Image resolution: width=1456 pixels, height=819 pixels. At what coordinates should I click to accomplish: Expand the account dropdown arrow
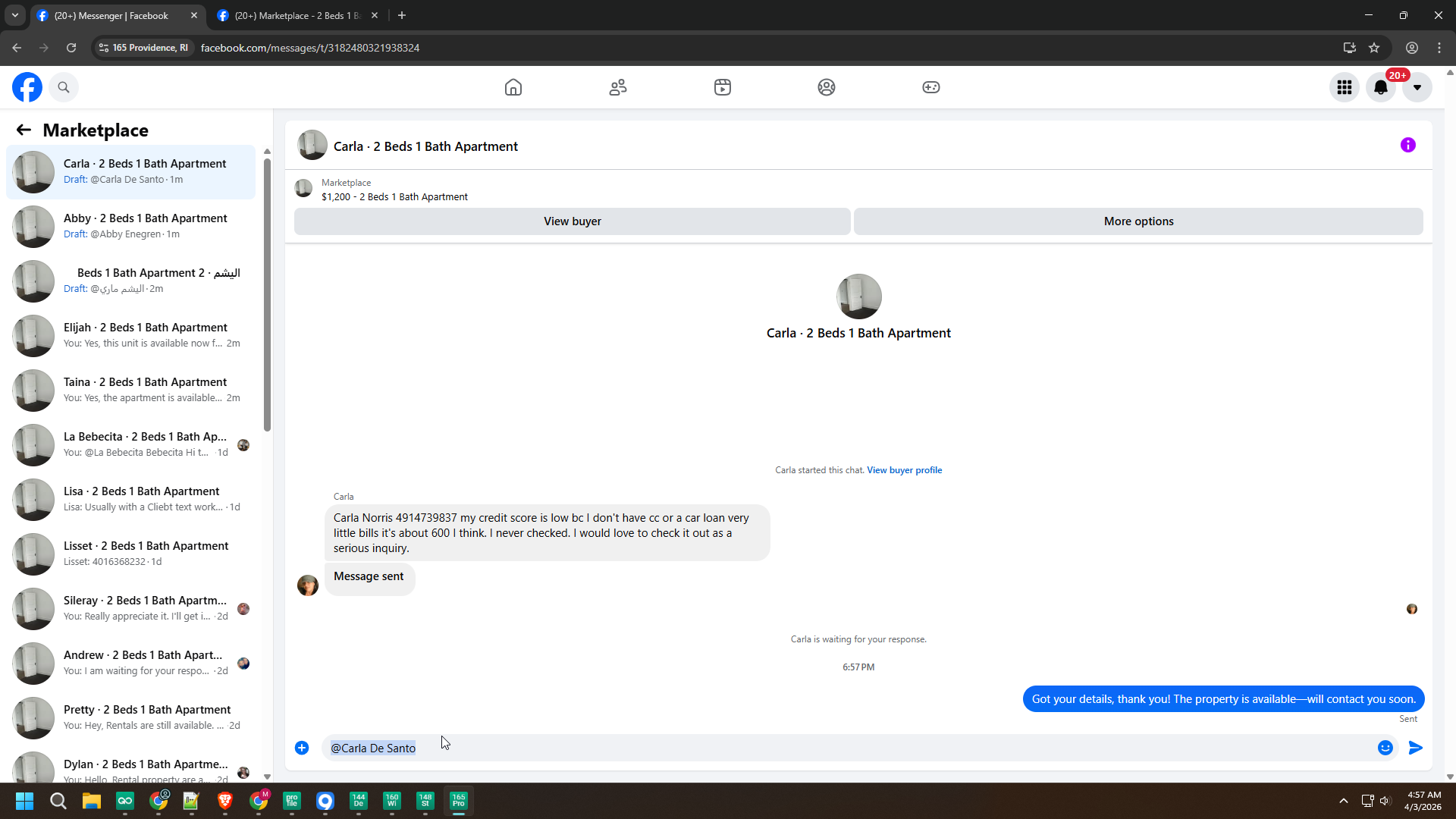(1417, 87)
